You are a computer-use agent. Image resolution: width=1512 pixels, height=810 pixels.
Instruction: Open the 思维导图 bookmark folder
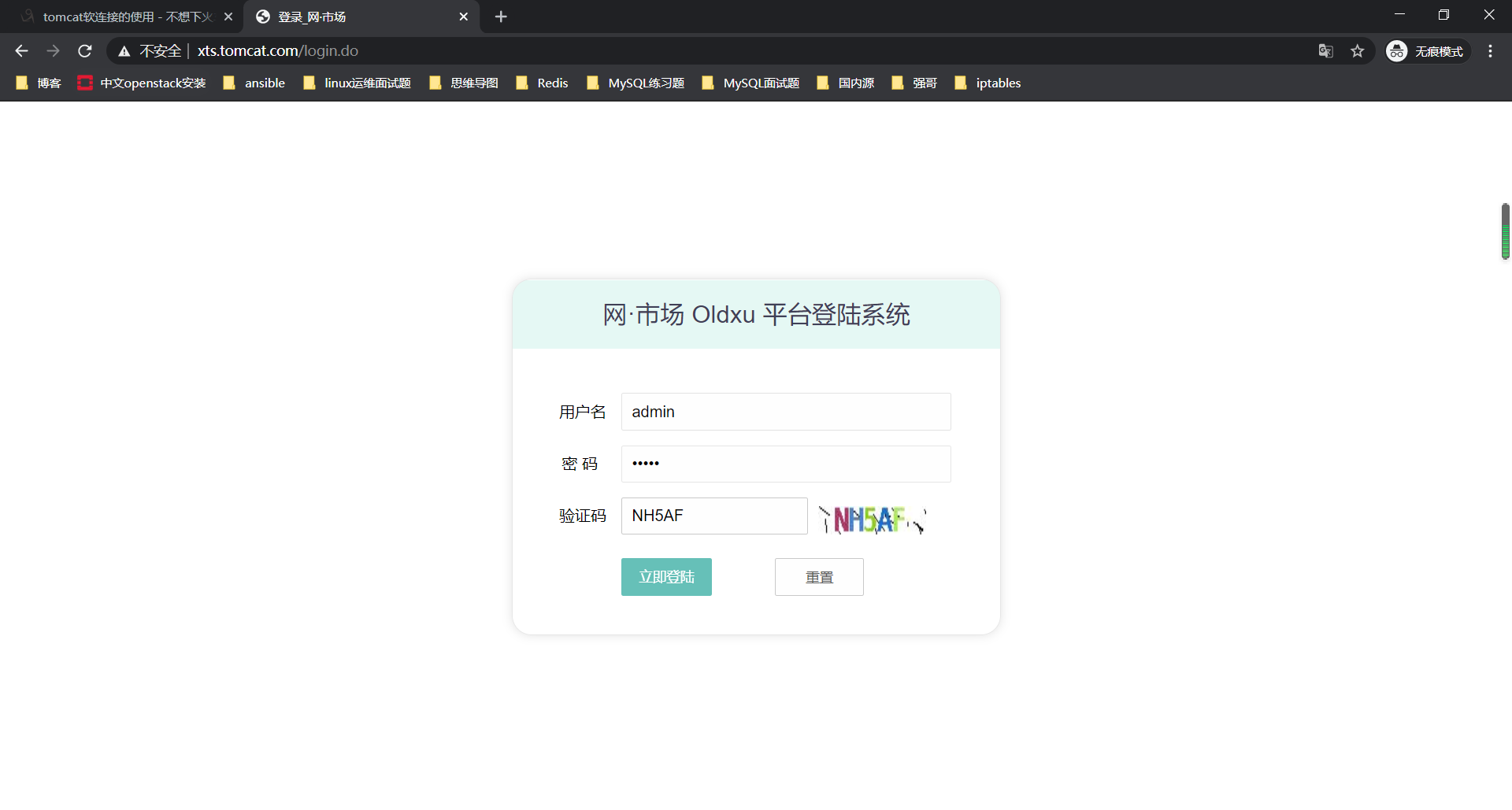pyautogui.click(x=464, y=83)
